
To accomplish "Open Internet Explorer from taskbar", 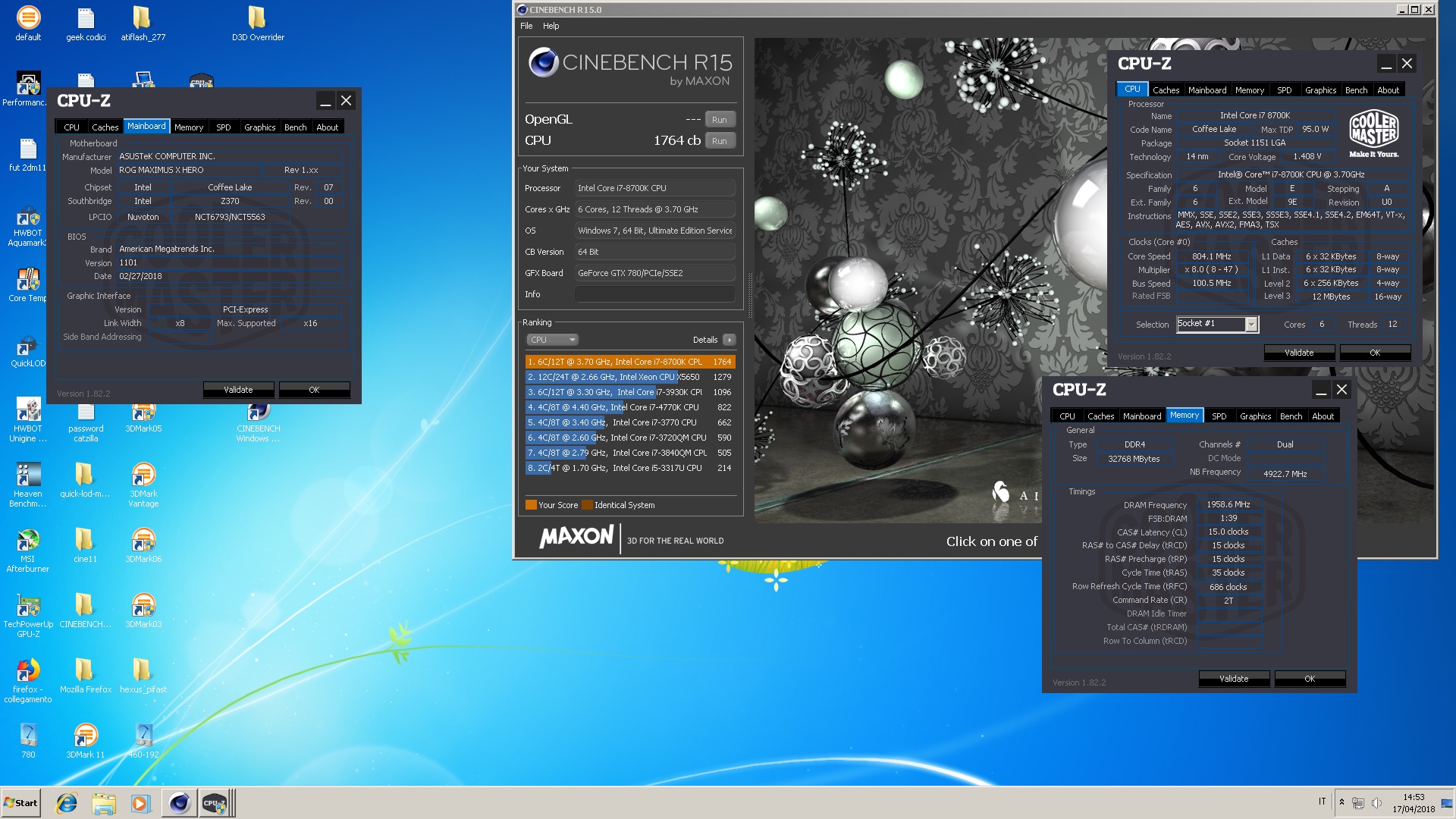I will [67, 803].
